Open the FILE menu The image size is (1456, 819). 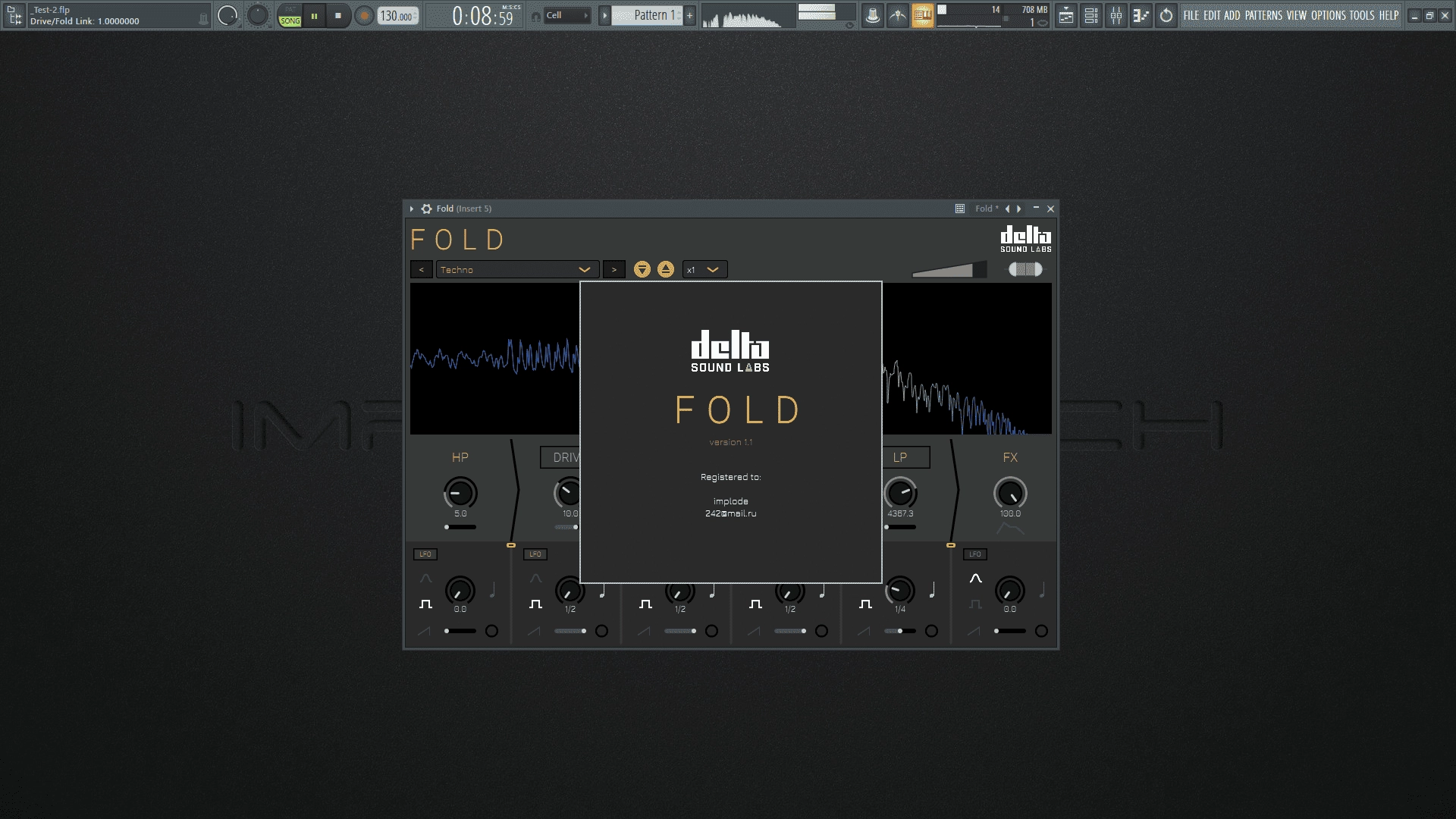tap(1191, 15)
